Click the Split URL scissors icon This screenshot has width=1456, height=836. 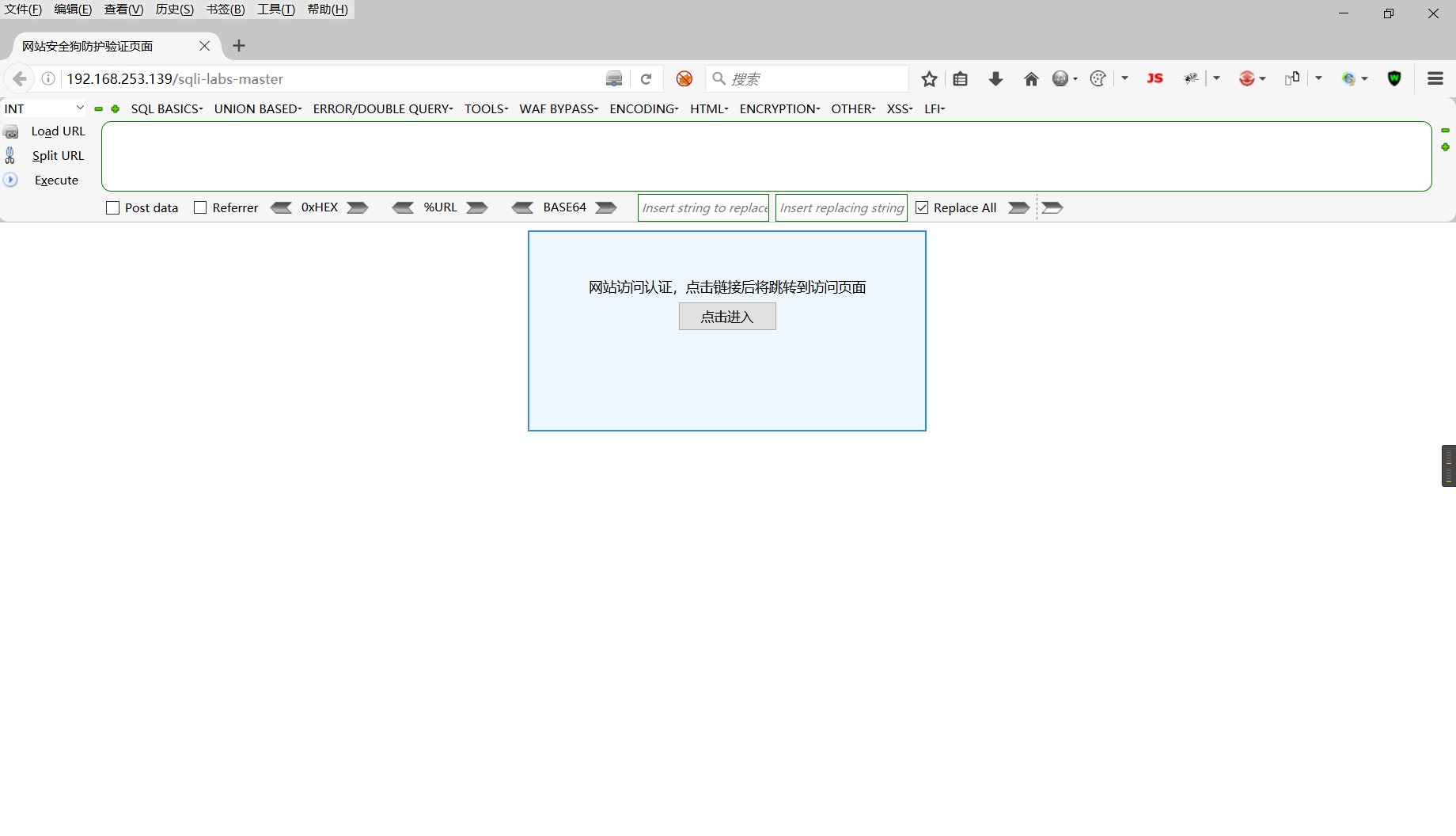10,155
